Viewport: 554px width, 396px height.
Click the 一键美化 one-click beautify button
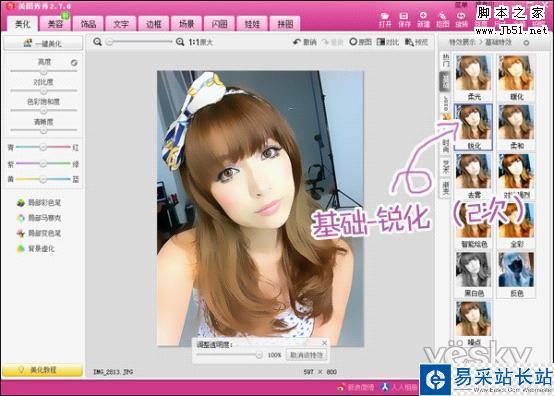pos(43,43)
